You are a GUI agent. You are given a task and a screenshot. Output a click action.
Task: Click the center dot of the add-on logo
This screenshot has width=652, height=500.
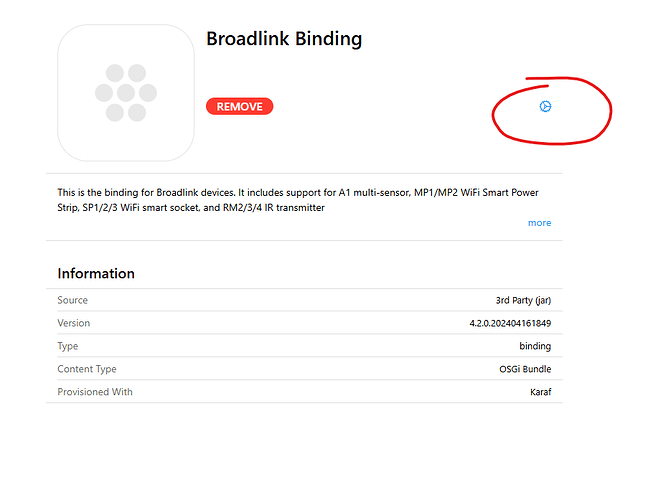pyautogui.click(x=126, y=93)
